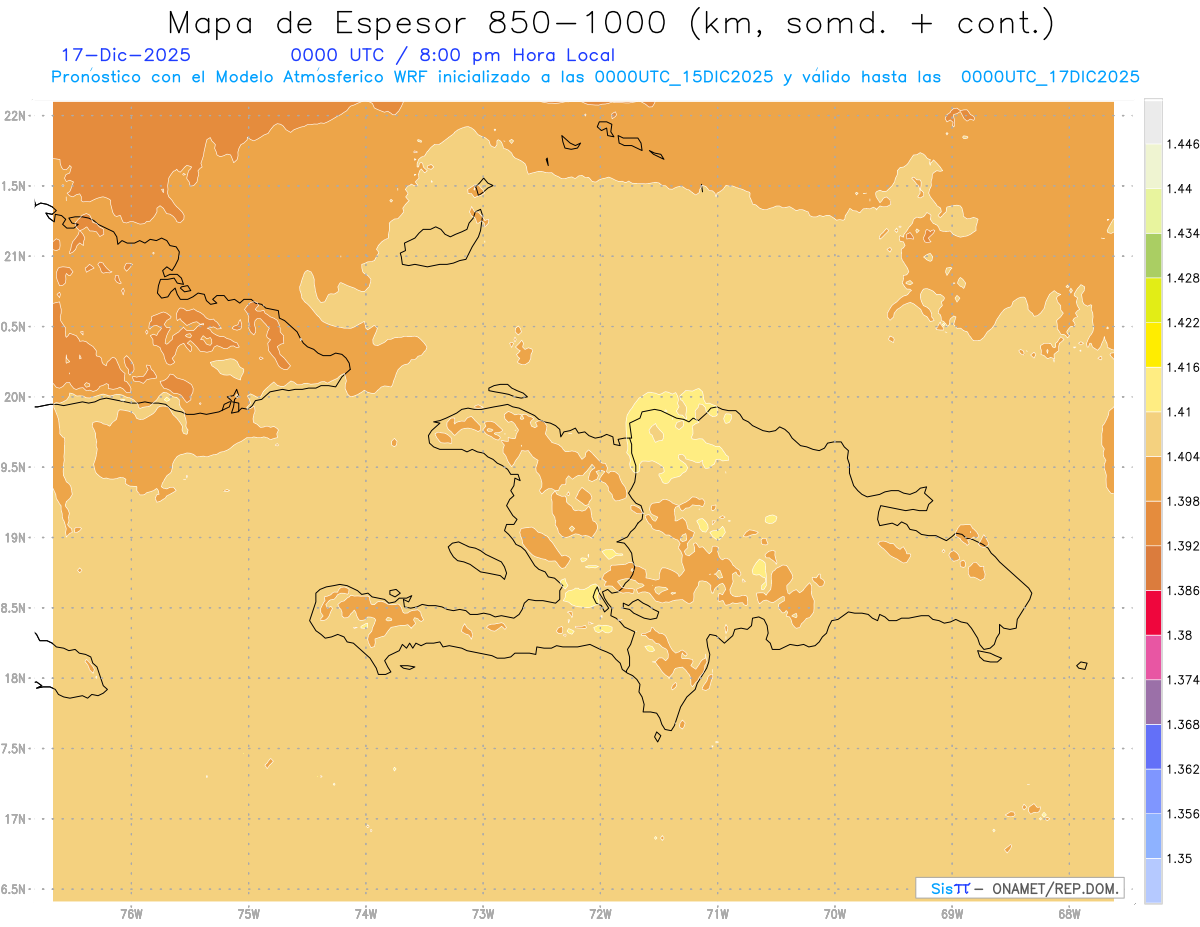The image size is (1200, 927).
Task: Click the 75W longitude label
Action: [x=249, y=915]
